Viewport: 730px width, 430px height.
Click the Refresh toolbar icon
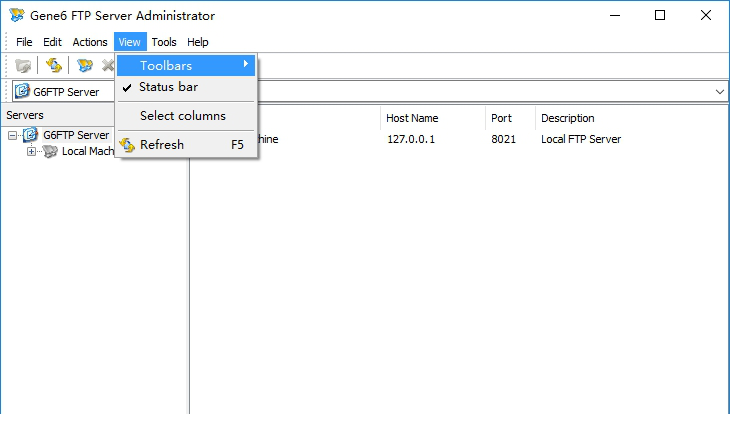click(x=54, y=65)
